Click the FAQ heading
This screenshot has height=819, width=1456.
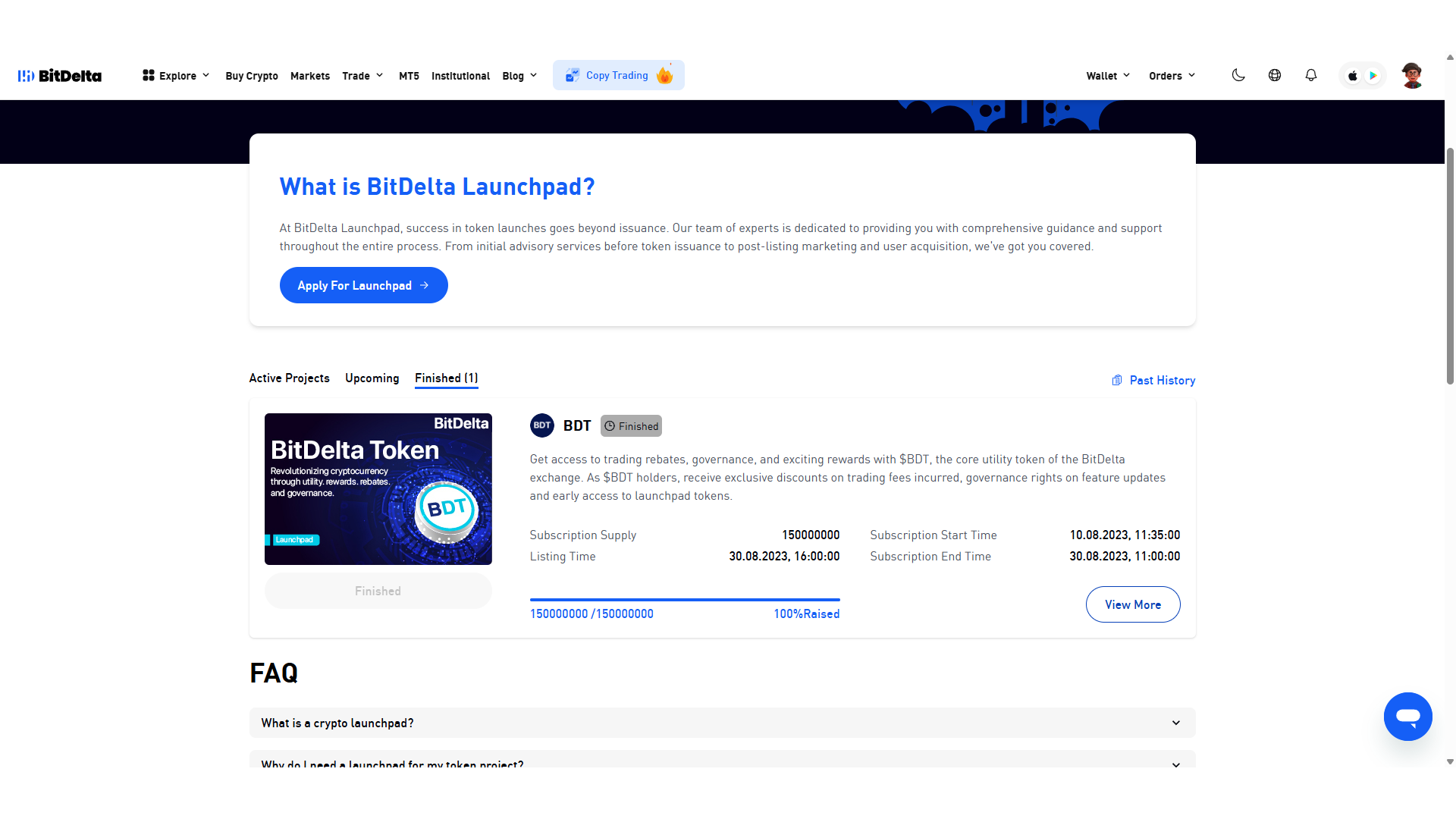pos(274,673)
